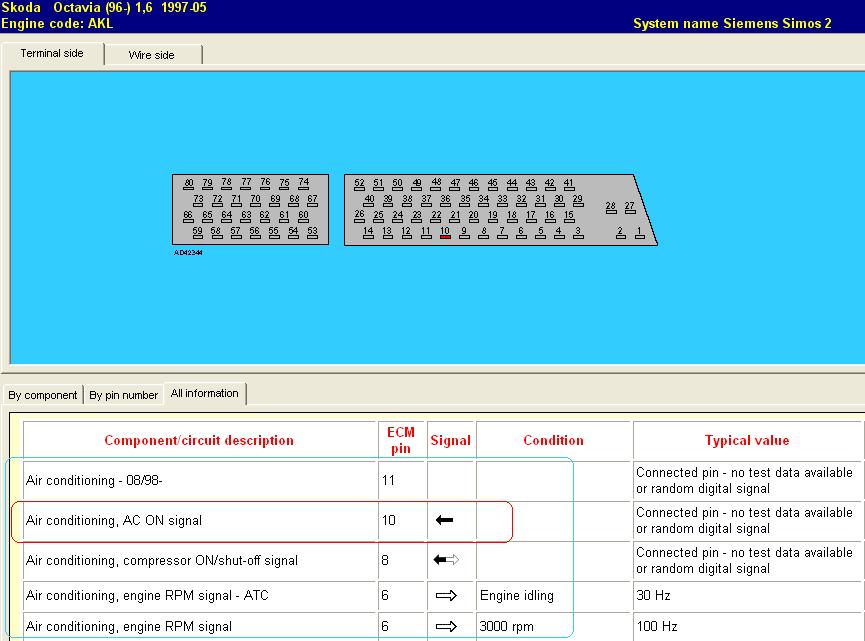865x641 pixels.
Task: Open the By pin number tab
Action: 124,395
